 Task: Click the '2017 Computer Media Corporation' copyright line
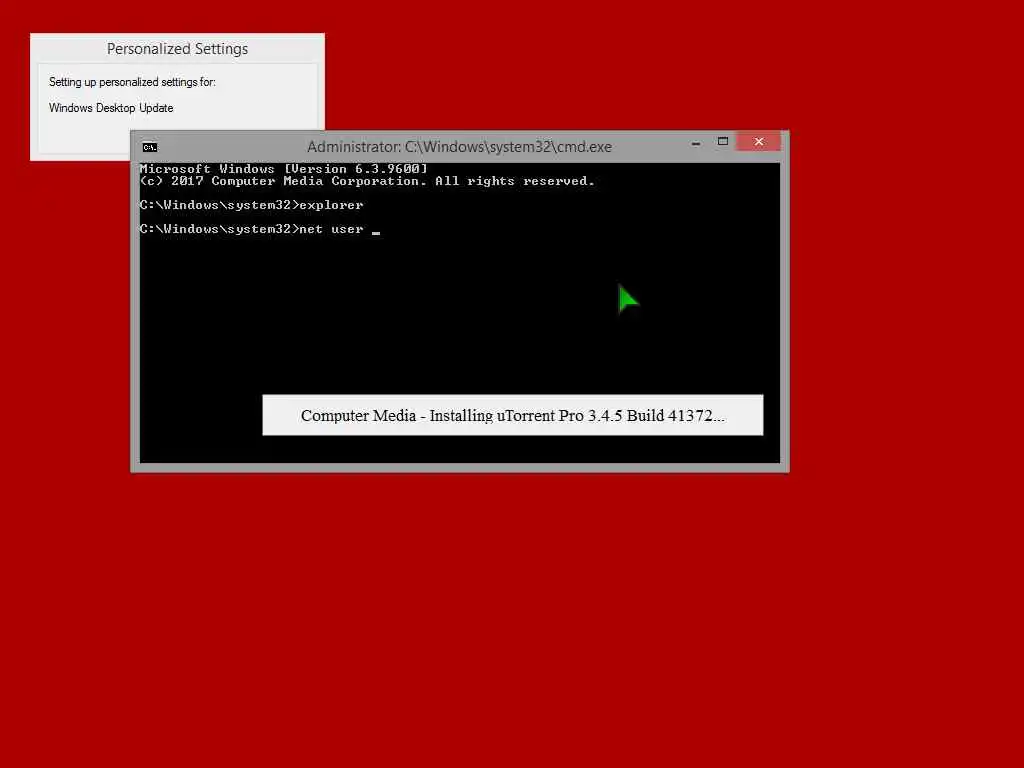[367, 181]
